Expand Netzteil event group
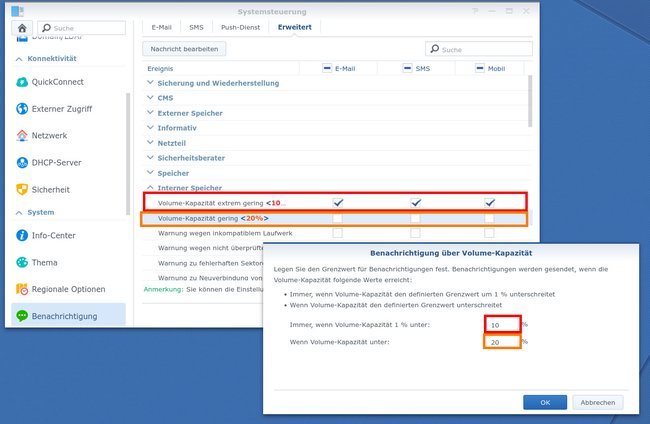This screenshot has height=424, width=650. [150, 143]
